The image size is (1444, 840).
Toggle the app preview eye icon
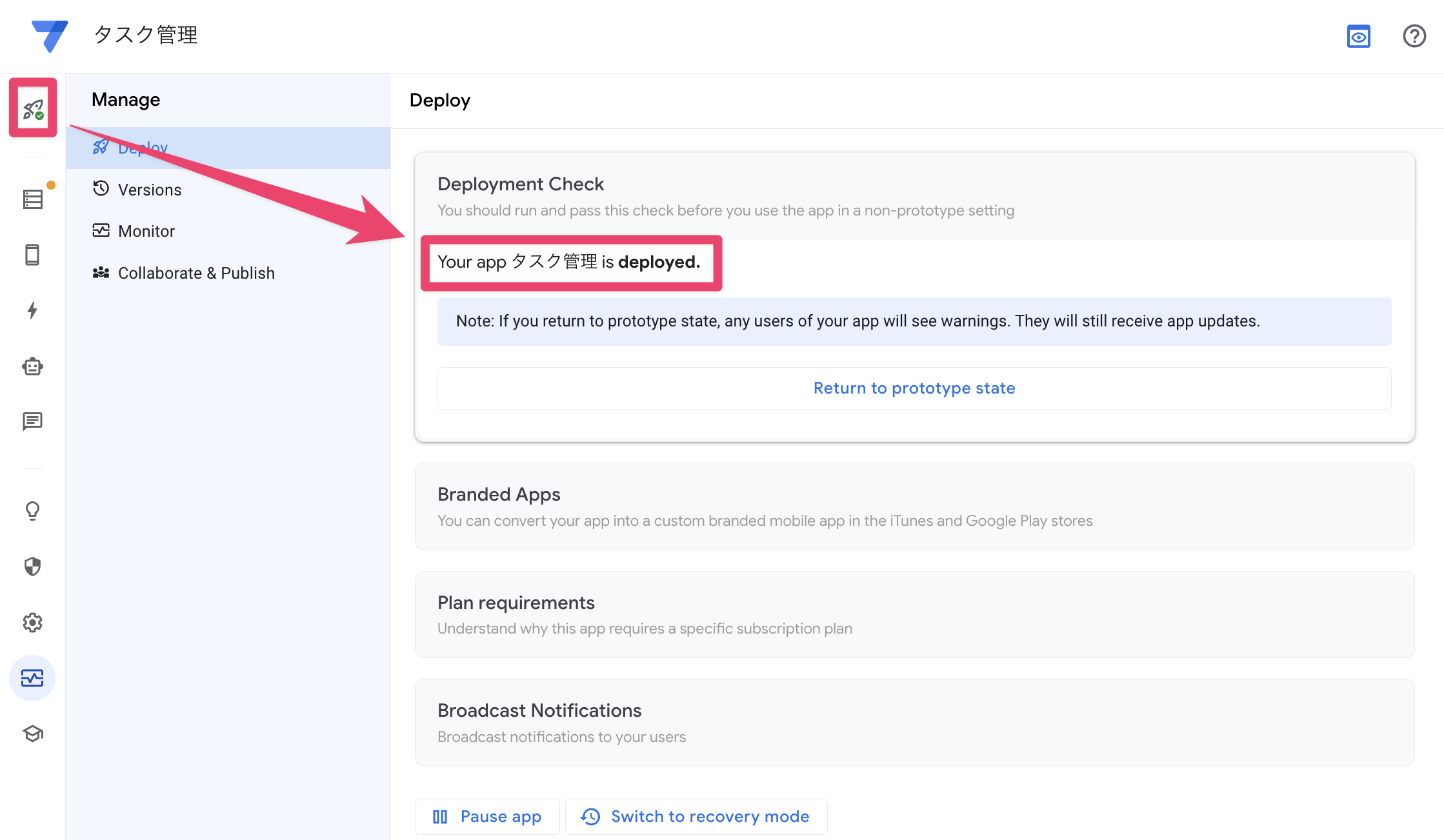click(x=1358, y=36)
